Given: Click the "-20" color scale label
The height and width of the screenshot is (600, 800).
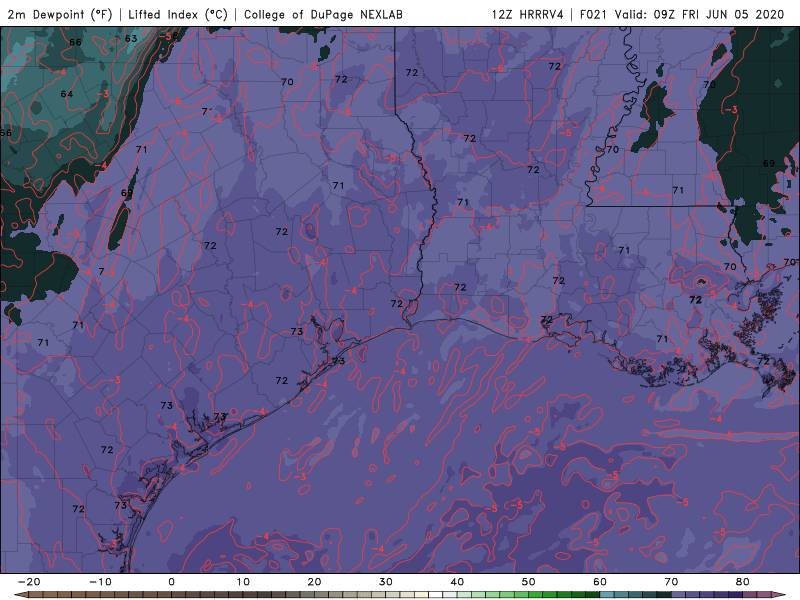Looking at the screenshot, I should click(x=29, y=582).
